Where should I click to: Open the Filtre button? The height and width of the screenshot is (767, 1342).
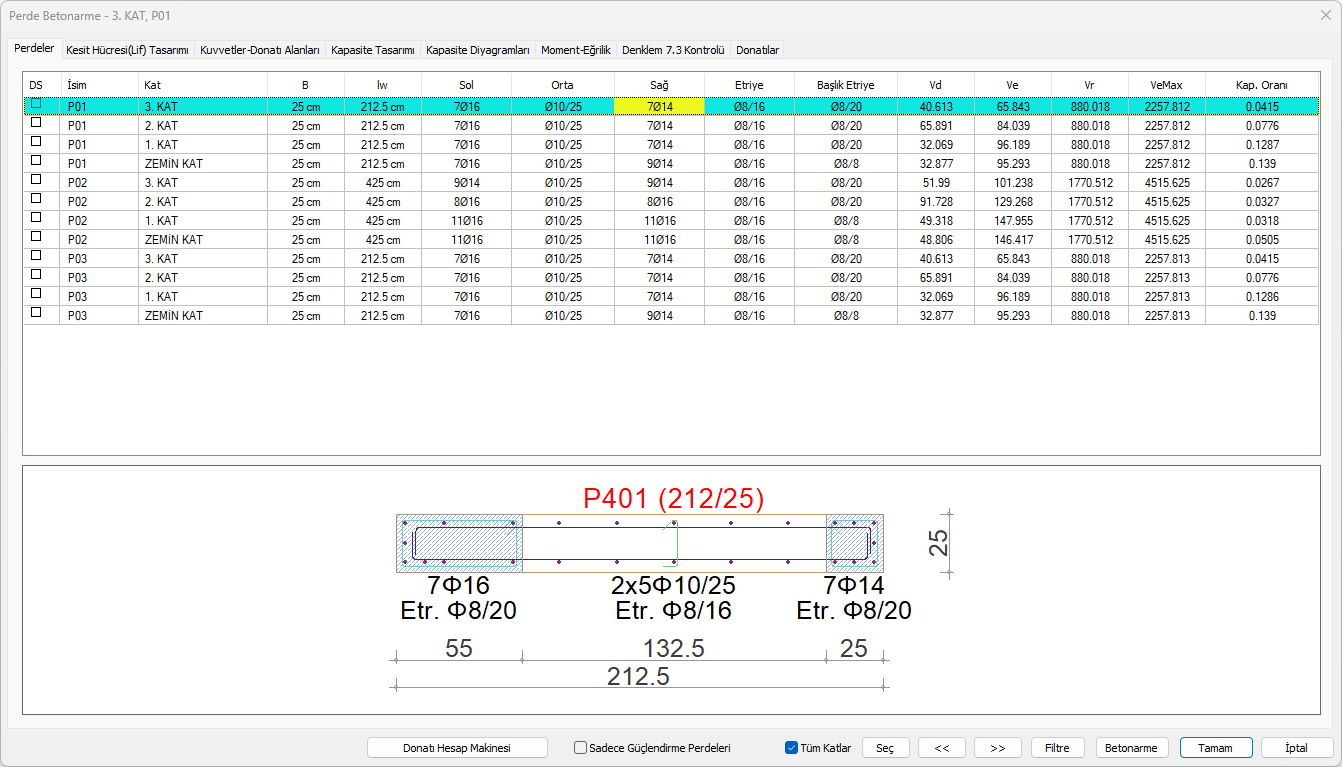[x=1057, y=748]
